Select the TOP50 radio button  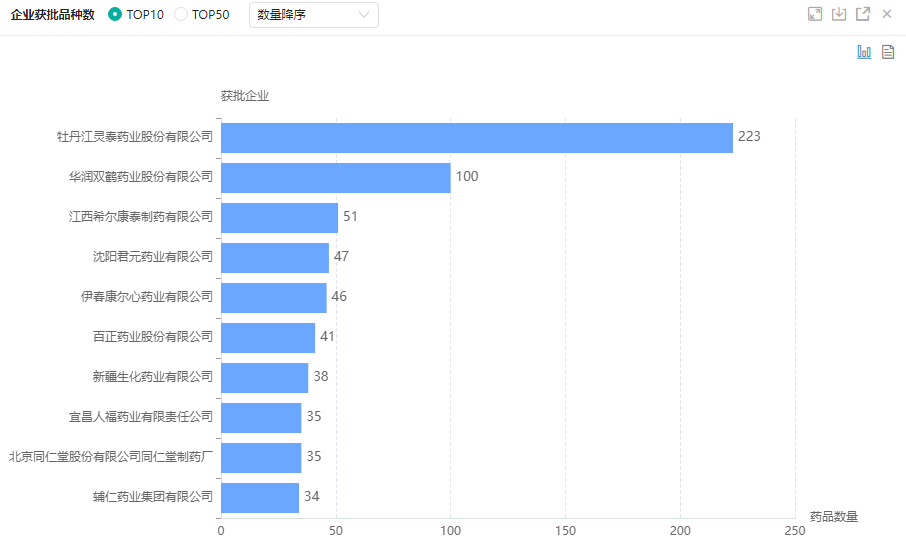[181, 14]
